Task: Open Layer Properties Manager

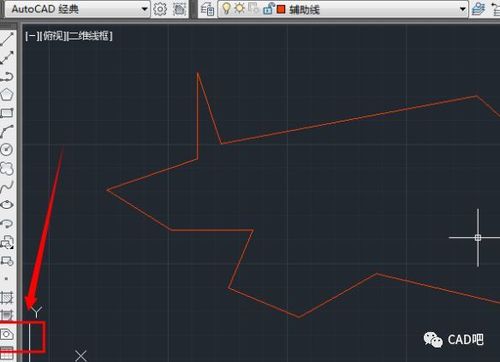Action: coord(207,9)
